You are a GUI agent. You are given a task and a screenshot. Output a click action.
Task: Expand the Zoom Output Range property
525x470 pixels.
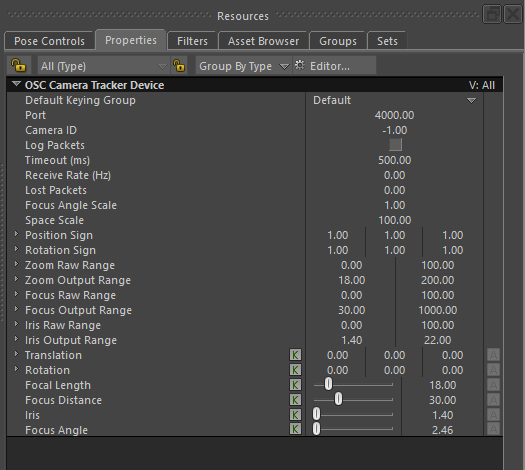click(16, 279)
